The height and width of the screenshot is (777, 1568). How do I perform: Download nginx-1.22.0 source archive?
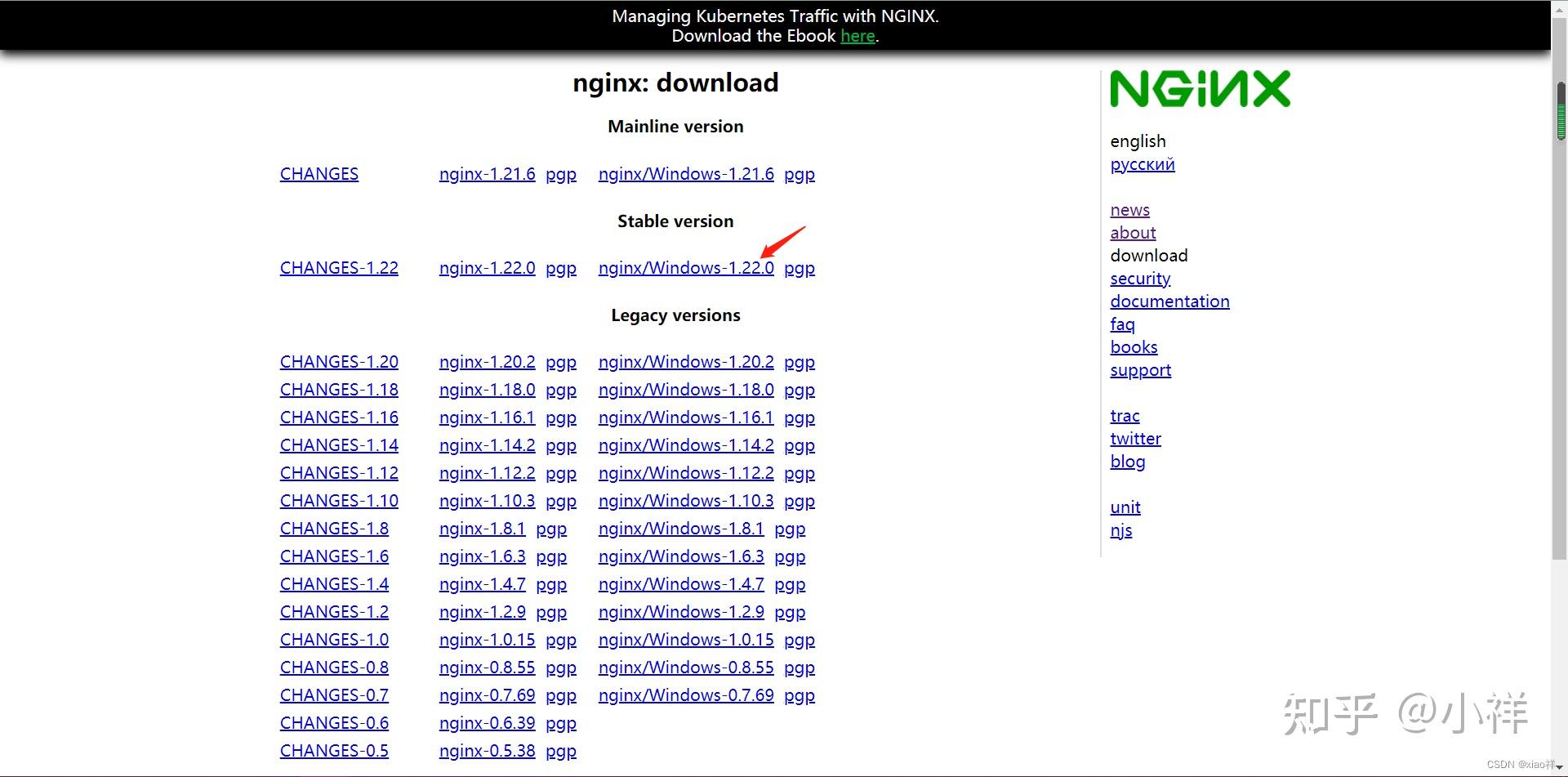pos(487,267)
